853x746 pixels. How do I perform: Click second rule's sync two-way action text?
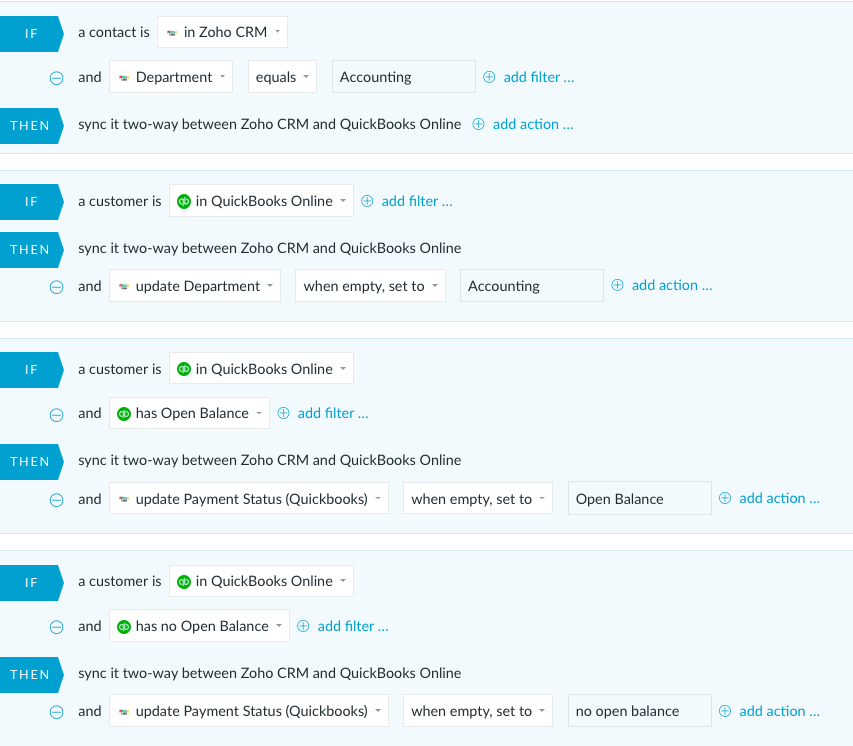pyautogui.click(x=270, y=249)
